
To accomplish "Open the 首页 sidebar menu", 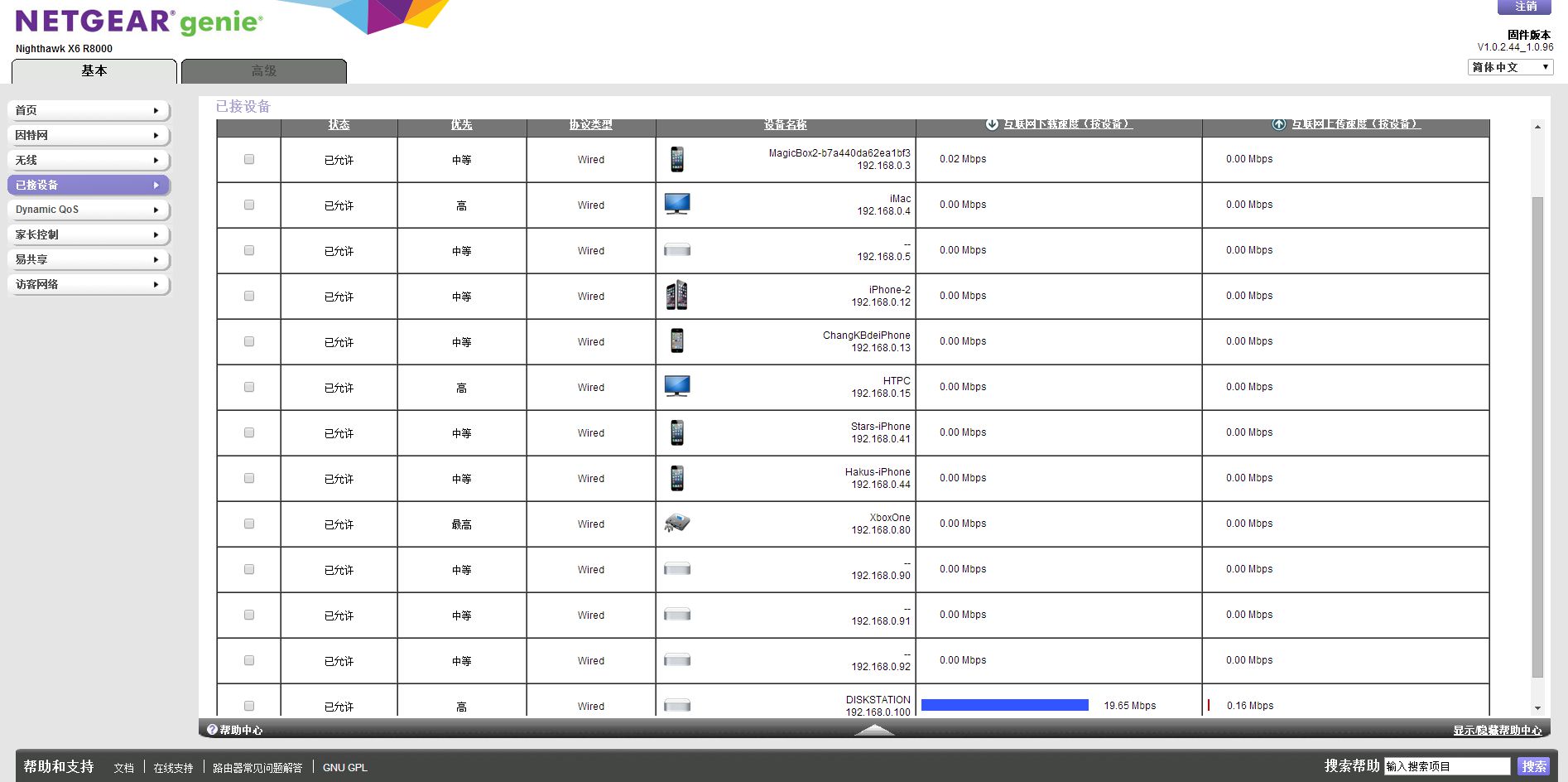I will pos(89,110).
